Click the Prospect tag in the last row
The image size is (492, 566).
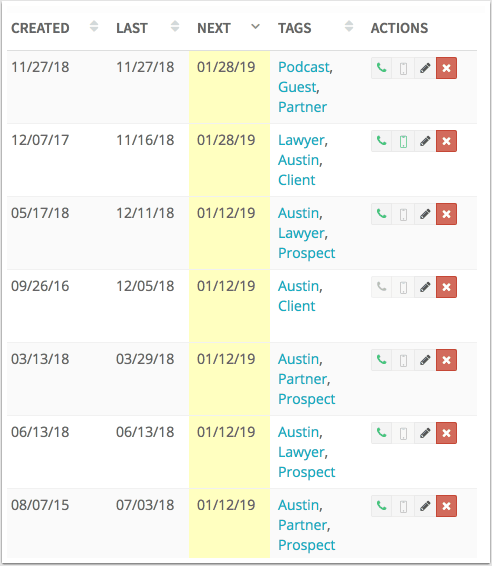(307, 545)
